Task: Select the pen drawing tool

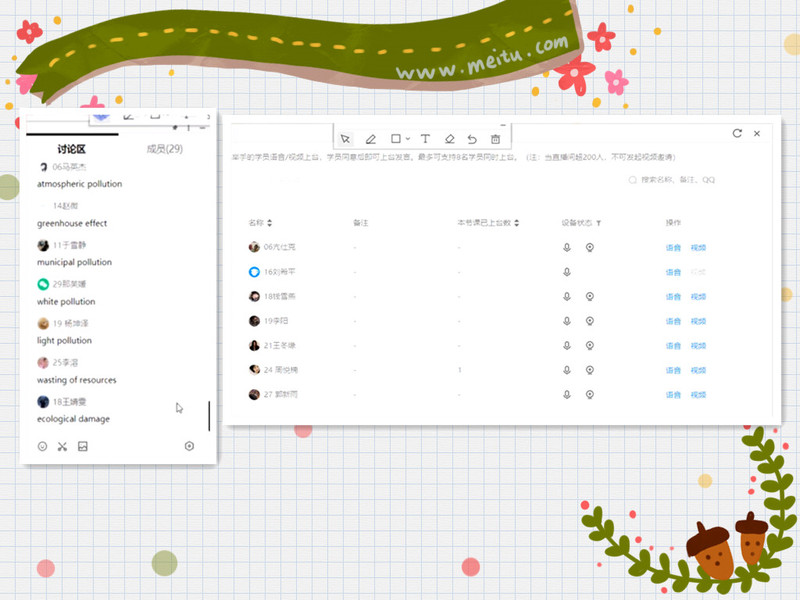Action: [370, 139]
